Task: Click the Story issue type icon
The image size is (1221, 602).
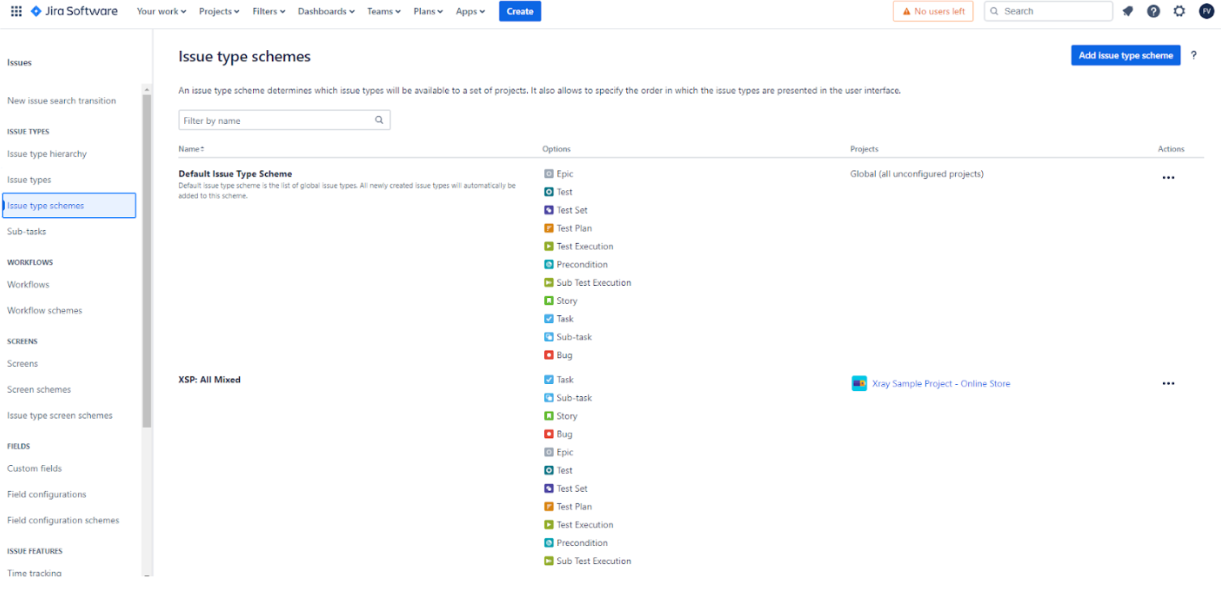Action: (547, 300)
